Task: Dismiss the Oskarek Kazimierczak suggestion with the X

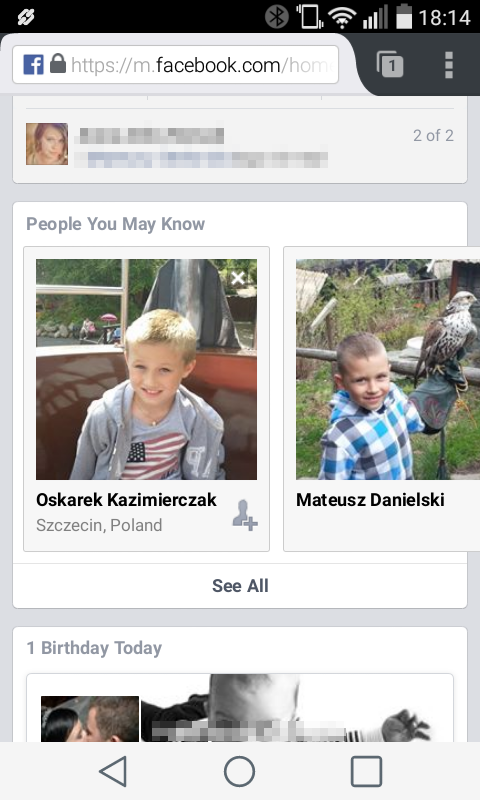Action: [238, 278]
